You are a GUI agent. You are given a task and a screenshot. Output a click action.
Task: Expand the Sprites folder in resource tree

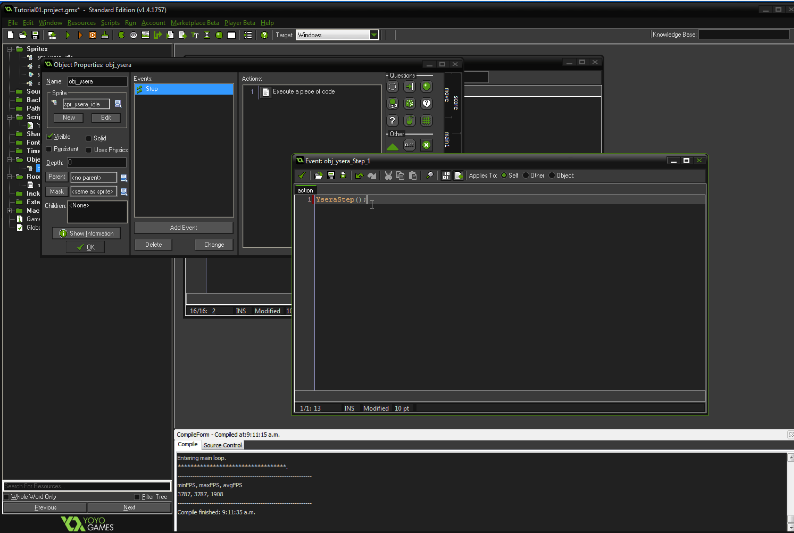(x=10, y=48)
